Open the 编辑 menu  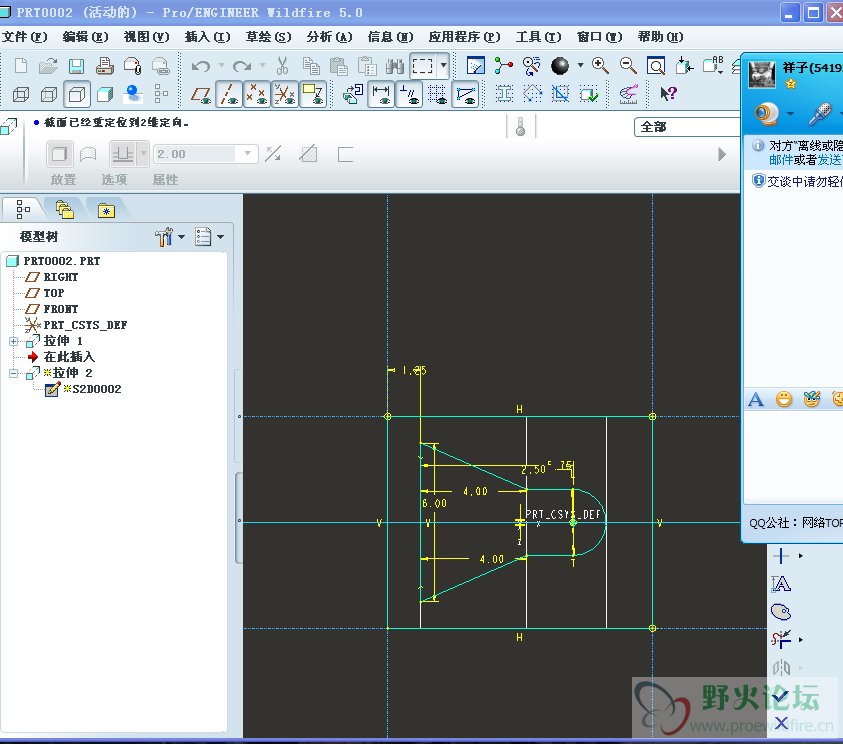85,37
